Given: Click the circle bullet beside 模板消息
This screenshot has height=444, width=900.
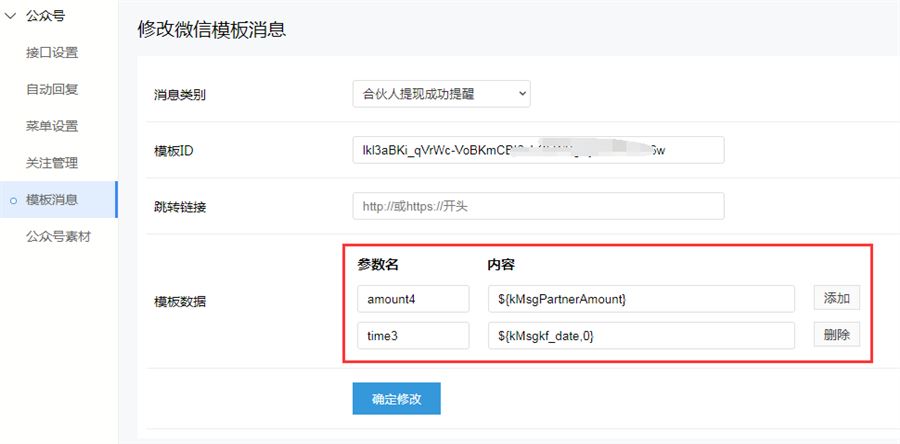Looking at the screenshot, I should [13, 200].
